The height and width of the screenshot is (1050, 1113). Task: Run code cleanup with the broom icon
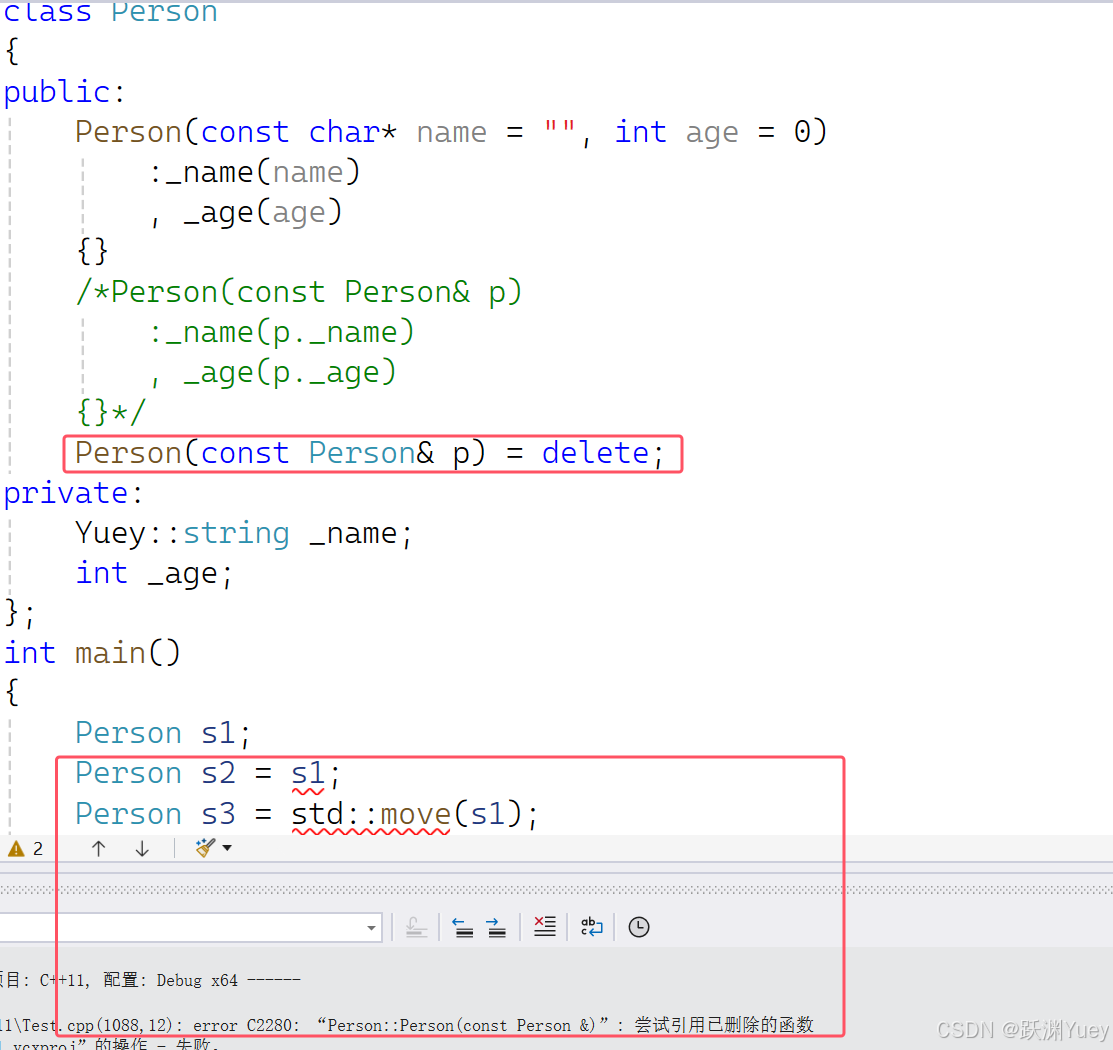click(205, 848)
